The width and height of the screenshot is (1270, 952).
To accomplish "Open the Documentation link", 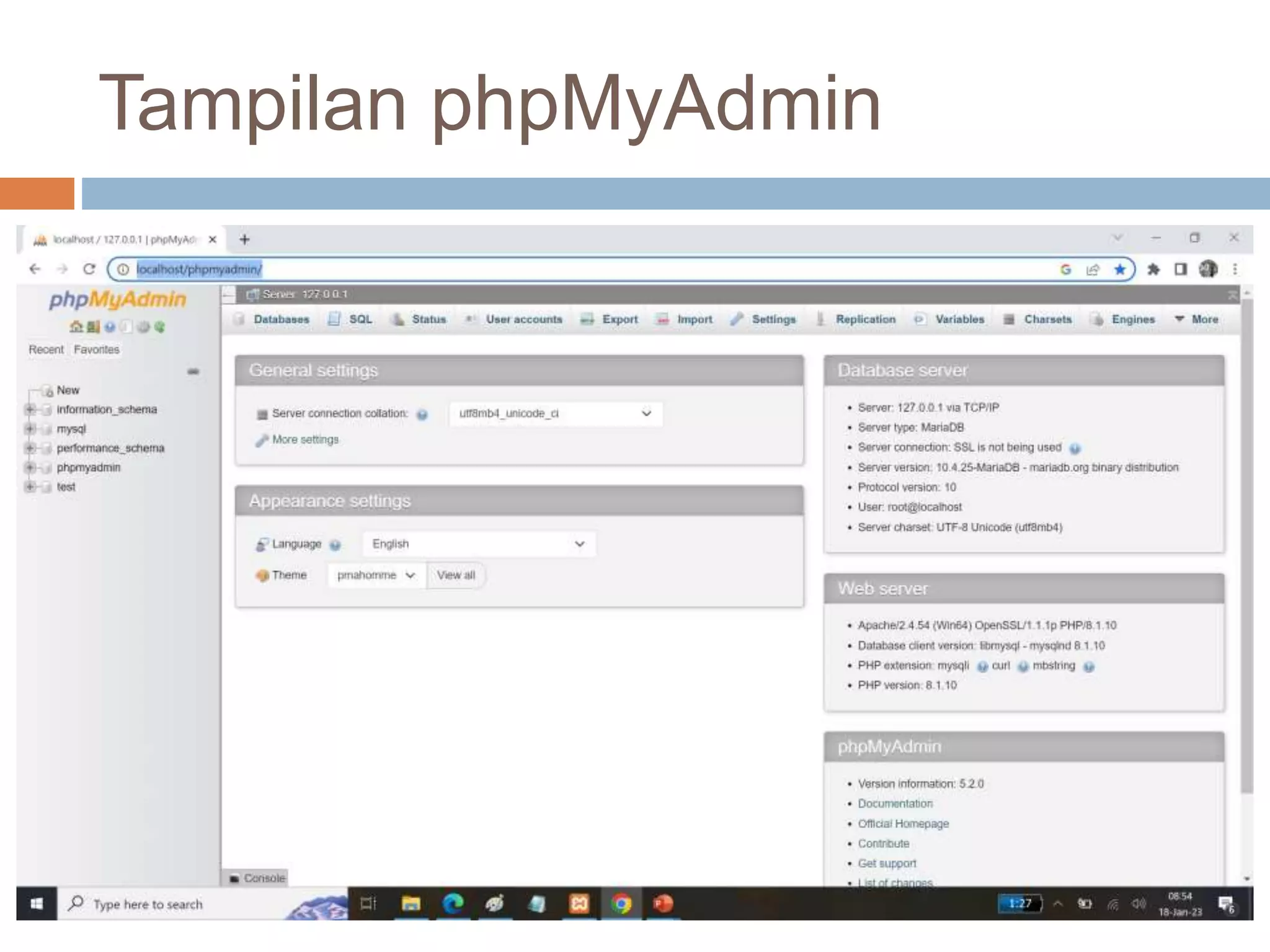I will (895, 804).
